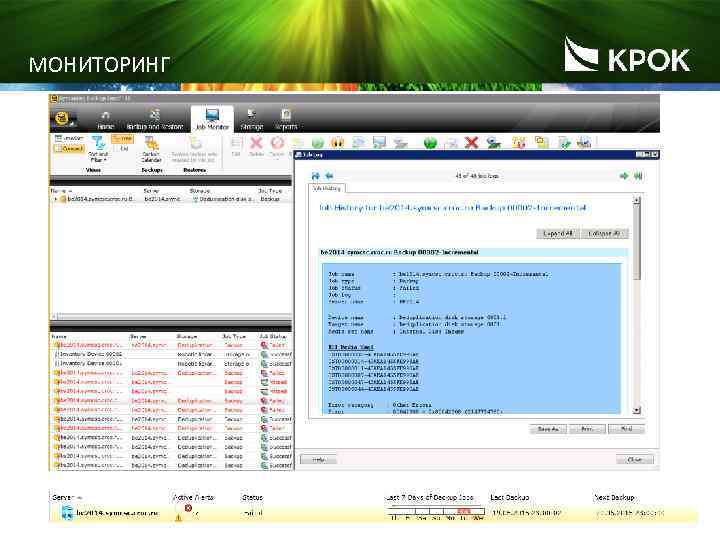Sort upper jobs list by Name header

tap(62, 191)
